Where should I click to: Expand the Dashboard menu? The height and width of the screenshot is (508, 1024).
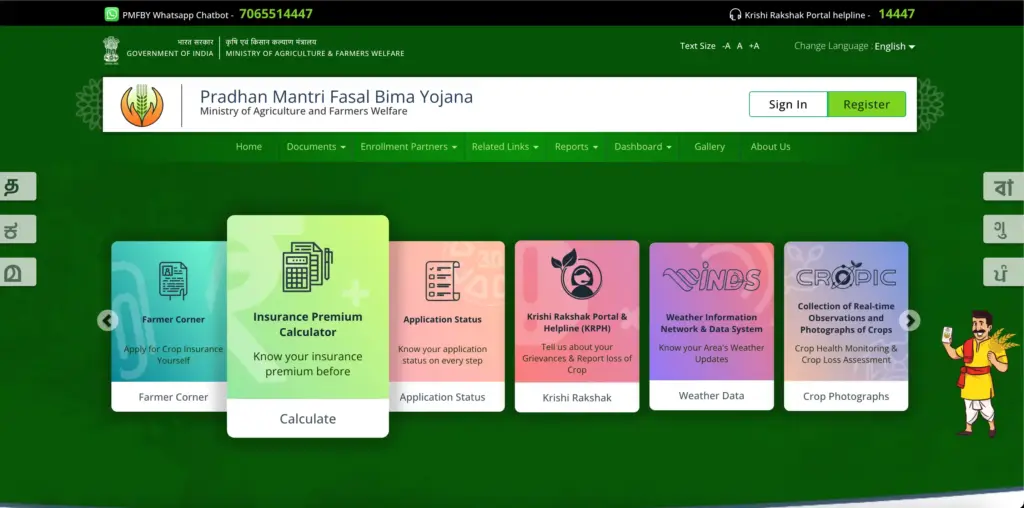[x=643, y=147]
